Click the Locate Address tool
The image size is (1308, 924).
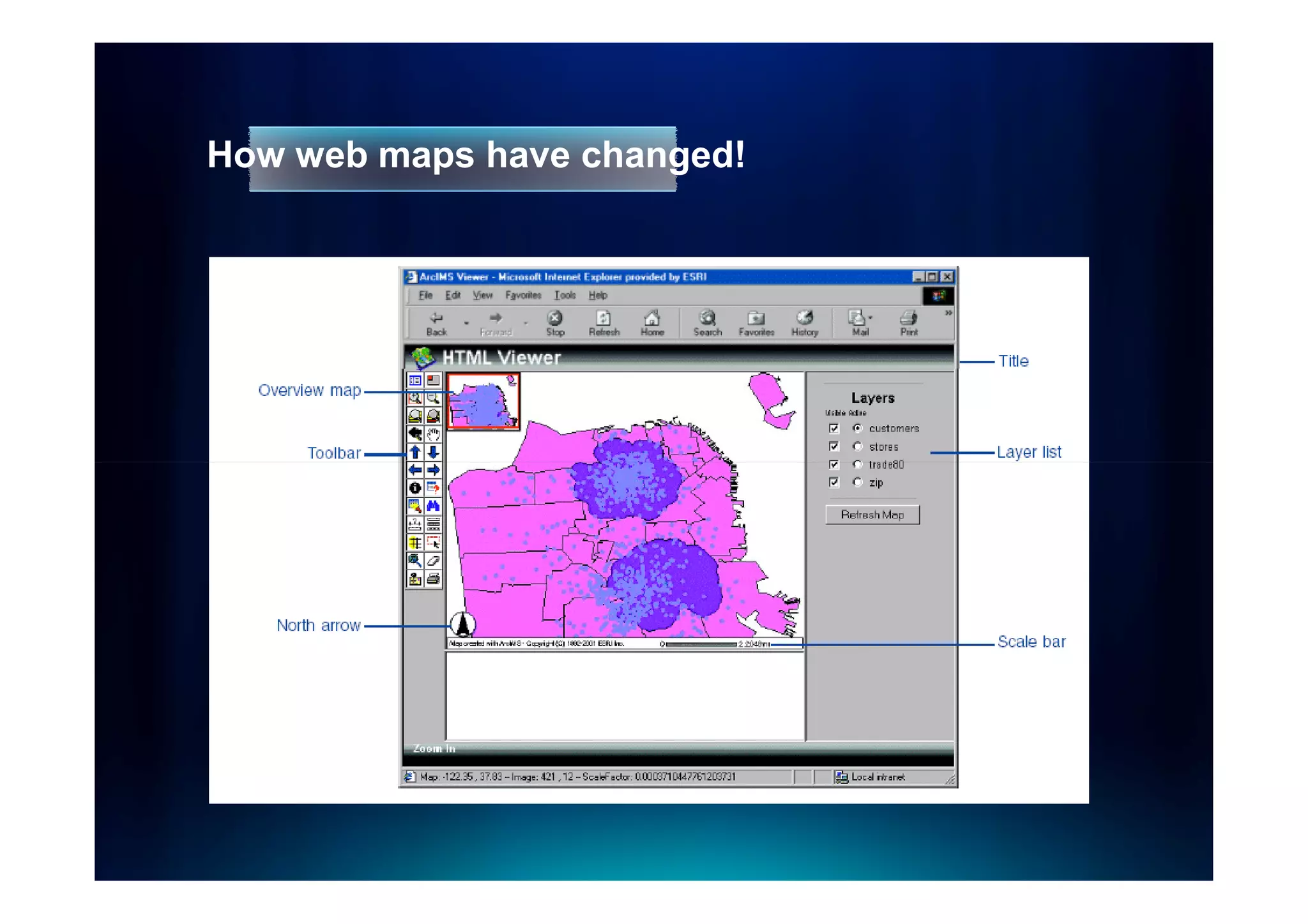(x=415, y=579)
